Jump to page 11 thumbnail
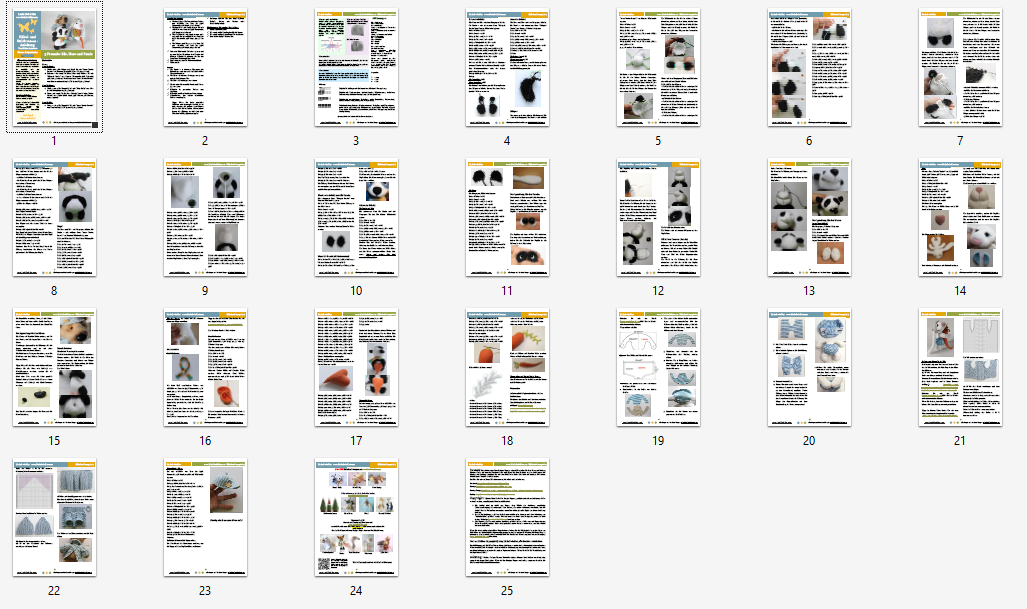The image size is (1027, 609). (x=507, y=217)
